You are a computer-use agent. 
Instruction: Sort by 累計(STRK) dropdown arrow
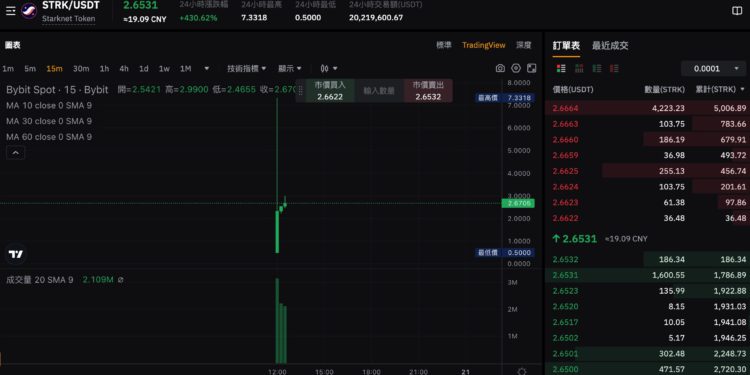pos(742,89)
